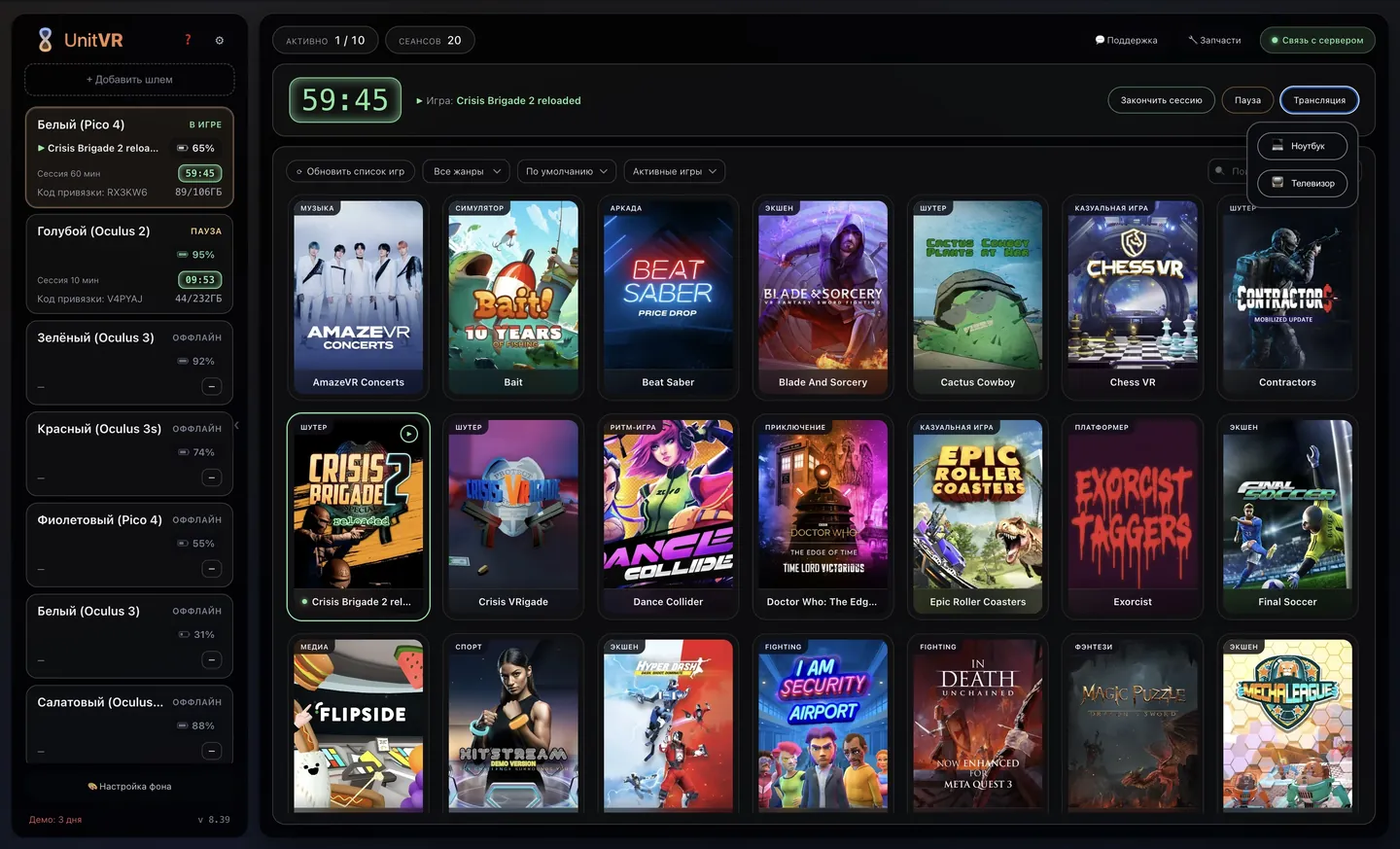This screenshot has width=1400, height=849.
Task: Collapse the headset sidebar with the chevron arrow
Action: [236, 425]
